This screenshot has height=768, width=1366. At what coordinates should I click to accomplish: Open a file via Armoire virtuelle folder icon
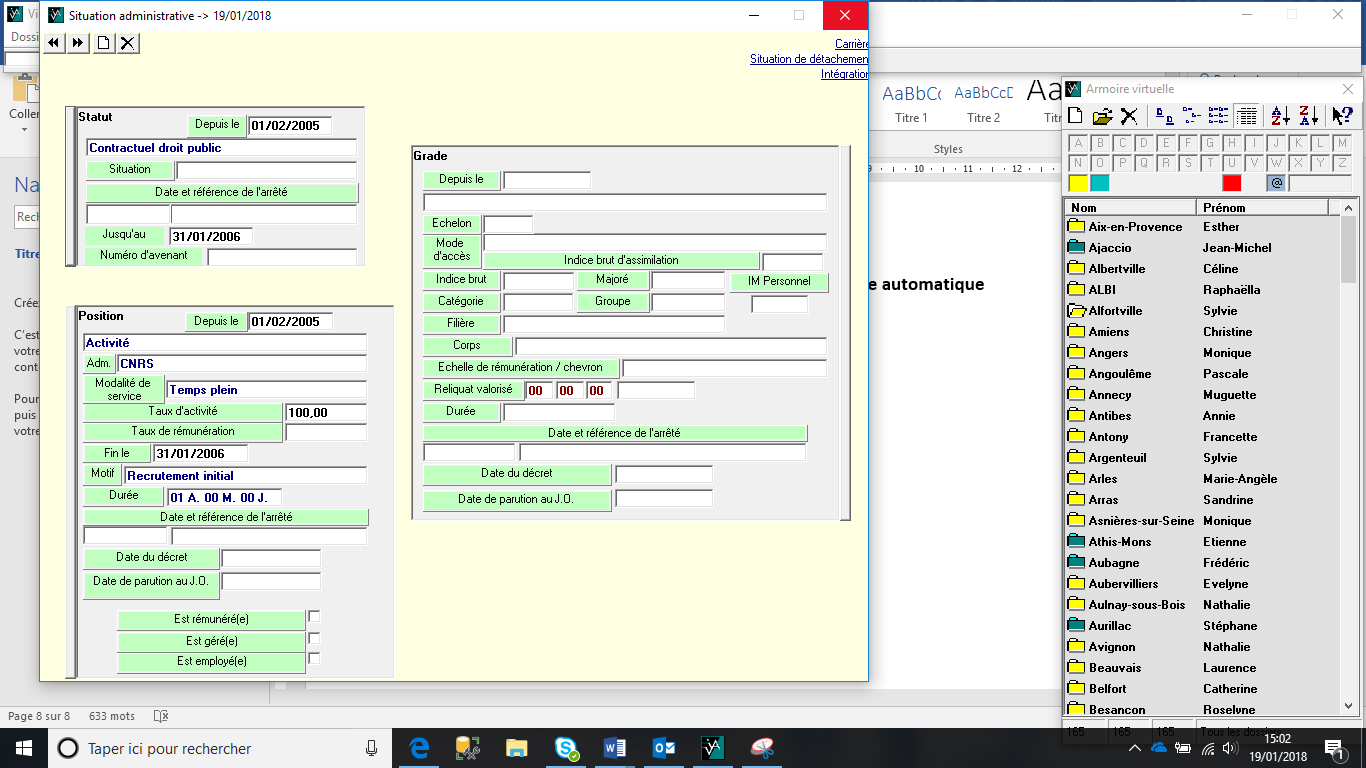pyautogui.click(x=1102, y=116)
